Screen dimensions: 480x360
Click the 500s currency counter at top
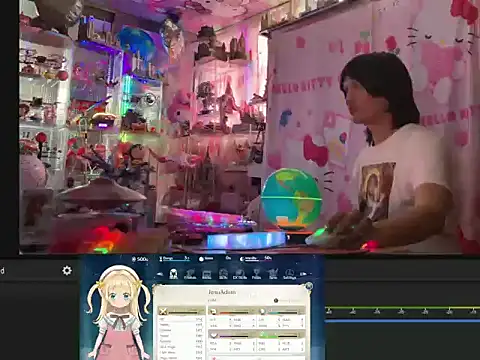[x=140, y=259]
